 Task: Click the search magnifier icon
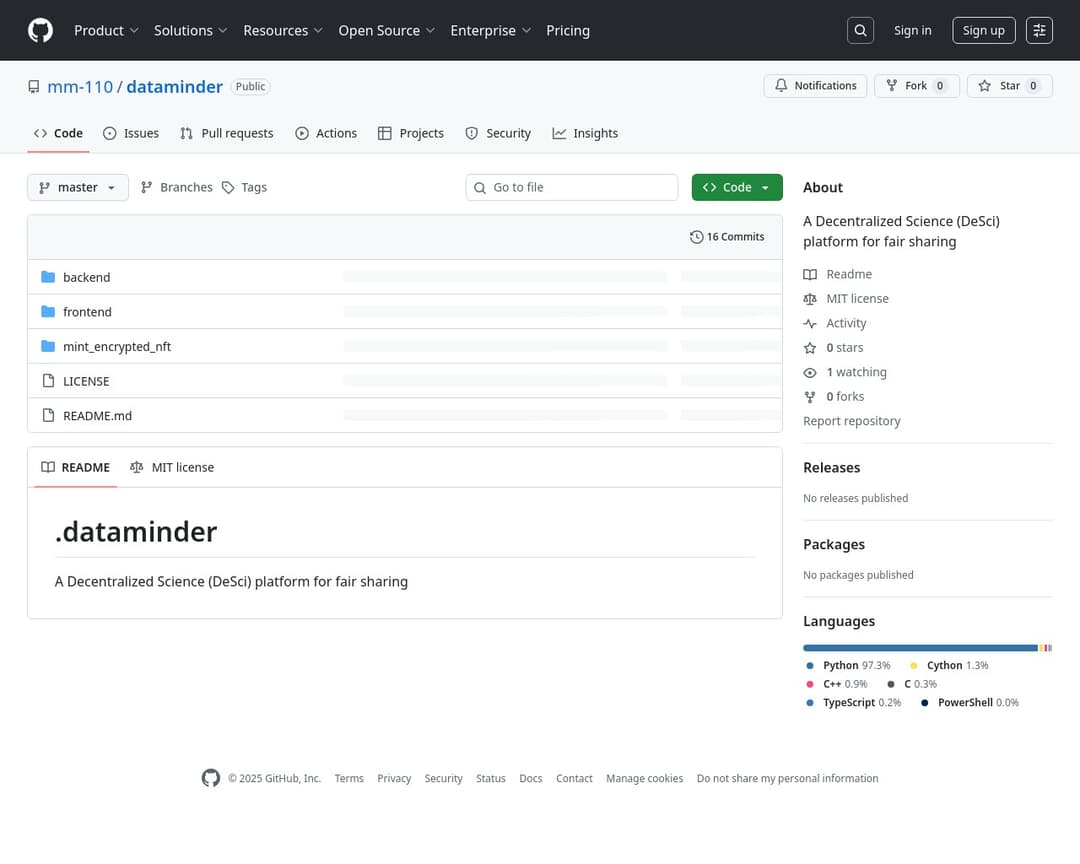pyautogui.click(x=860, y=30)
